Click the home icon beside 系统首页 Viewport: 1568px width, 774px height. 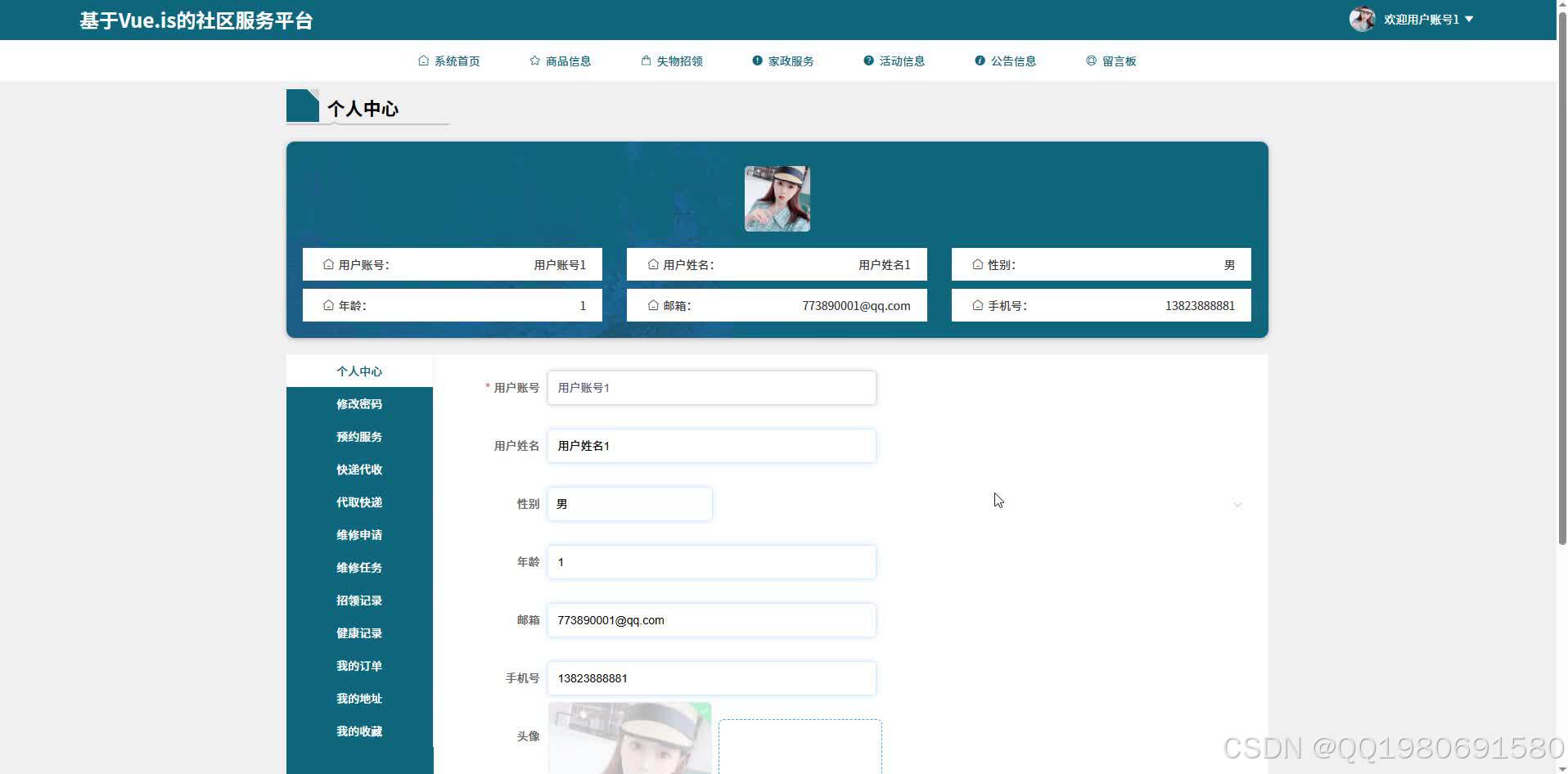(x=423, y=60)
